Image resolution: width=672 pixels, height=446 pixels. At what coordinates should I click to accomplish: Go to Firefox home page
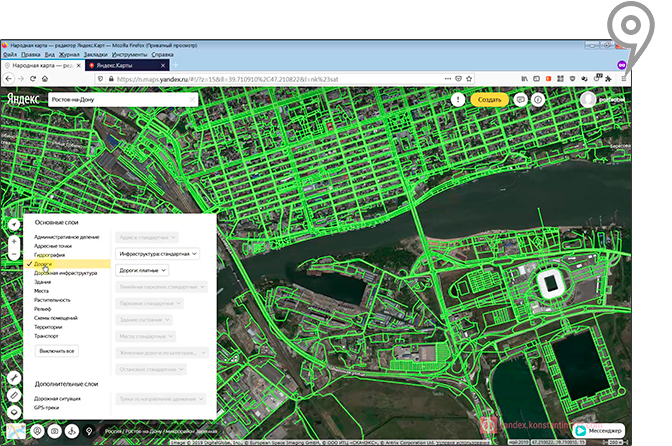coord(45,79)
